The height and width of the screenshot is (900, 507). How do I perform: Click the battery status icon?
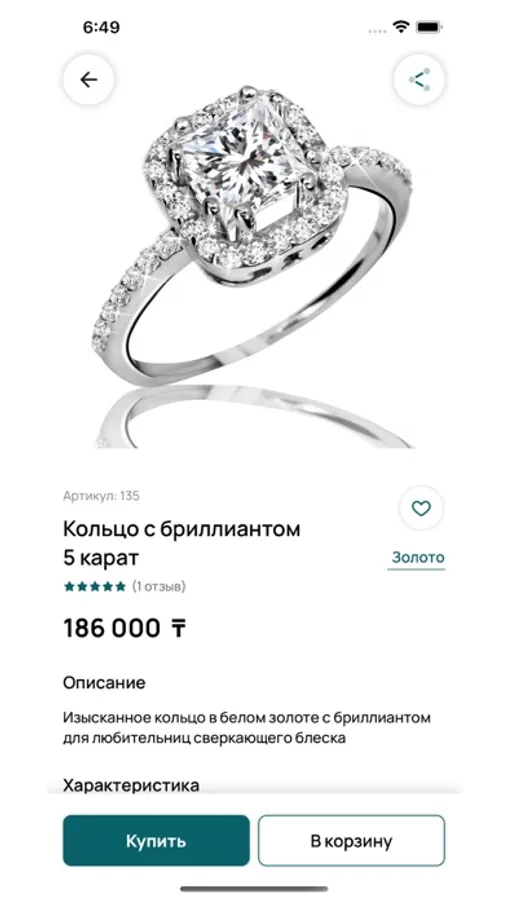(x=429, y=27)
